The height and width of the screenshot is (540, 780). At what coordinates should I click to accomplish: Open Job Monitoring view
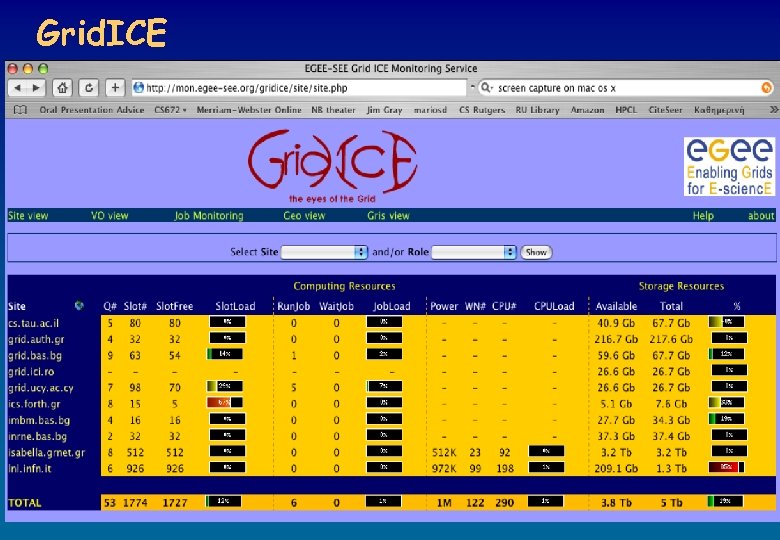(x=208, y=216)
